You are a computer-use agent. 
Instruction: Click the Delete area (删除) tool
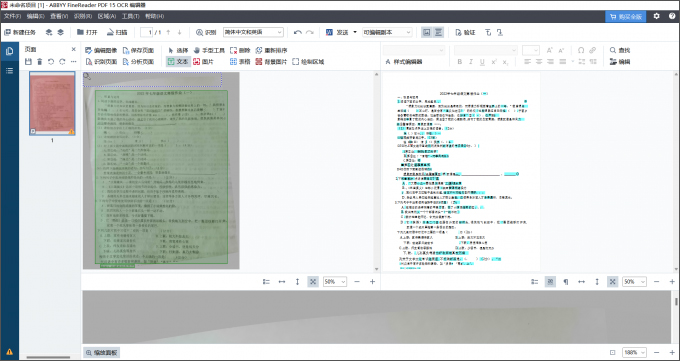coord(240,50)
